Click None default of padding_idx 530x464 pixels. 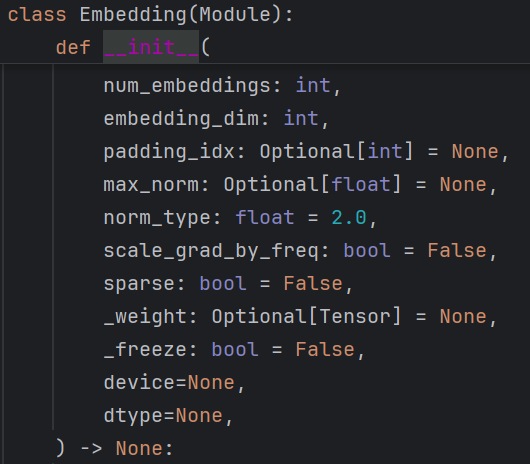(x=475, y=151)
